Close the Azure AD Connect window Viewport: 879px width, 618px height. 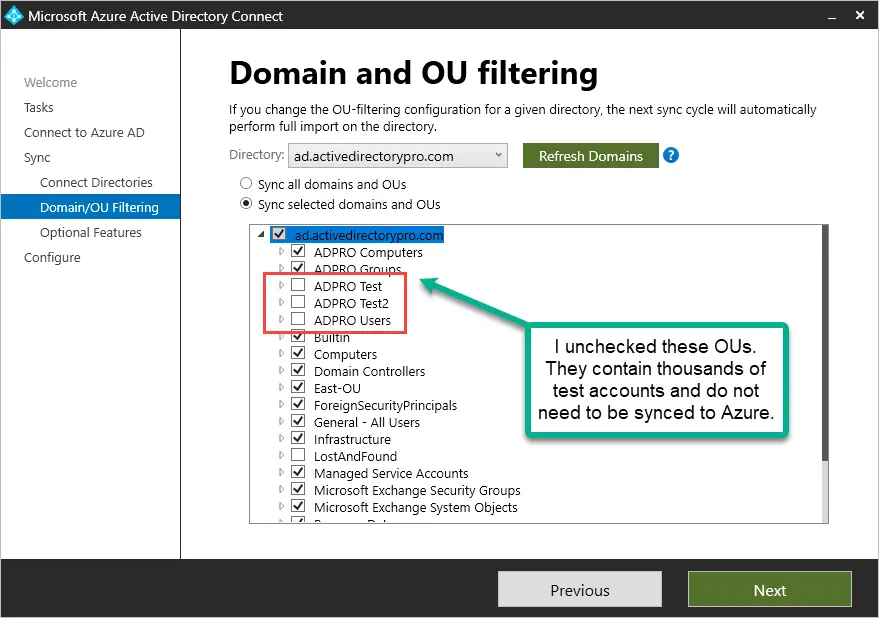tap(860, 16)
